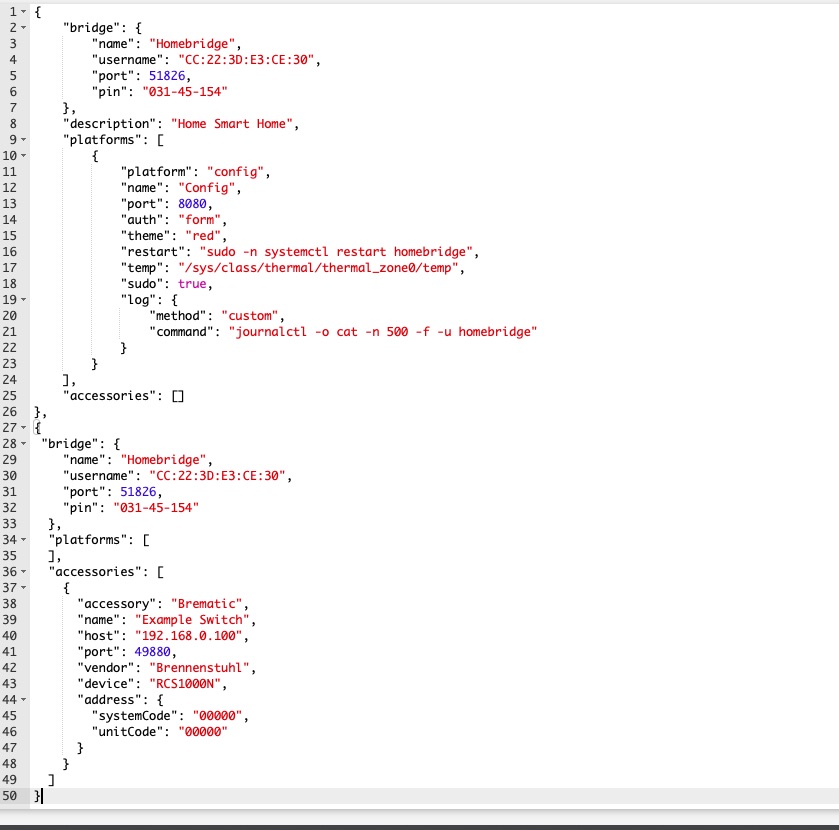This screenshot has height=830, width=839.
Task: Collapse the log block fold arrow
Action: click(24, 299)
